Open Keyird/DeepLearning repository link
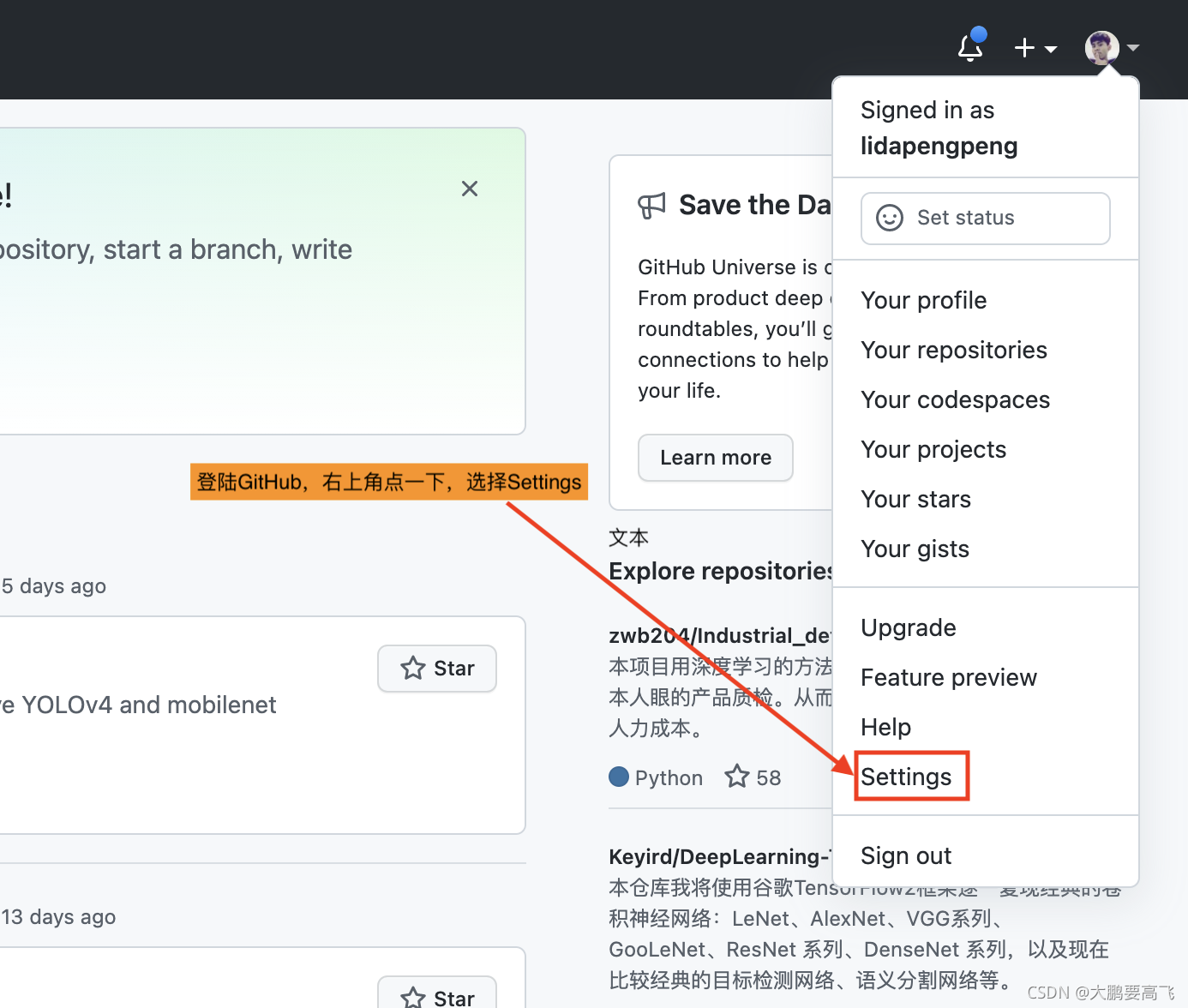Image resolution: width=1188 pixels, height=1008 pixels. 720,856
